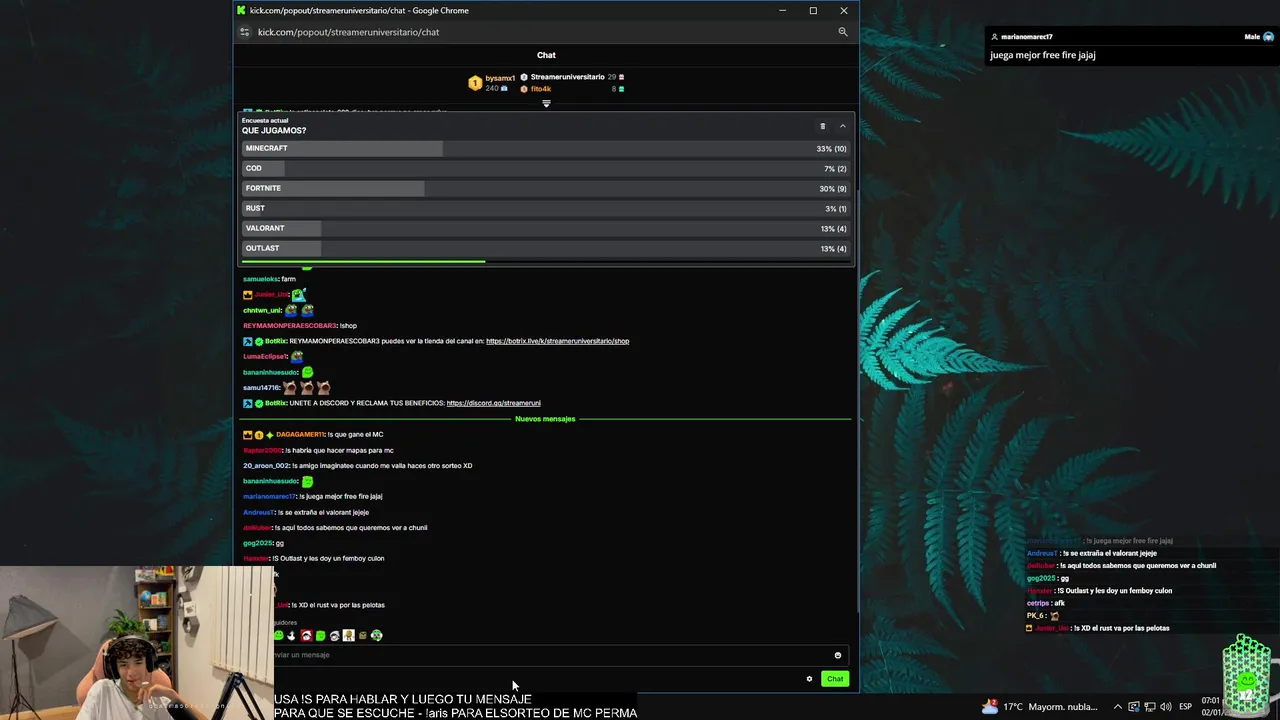1280x720 pixels.
Task: Vote for FORTNITE in the poll
Action: click(x=546, y=188)
